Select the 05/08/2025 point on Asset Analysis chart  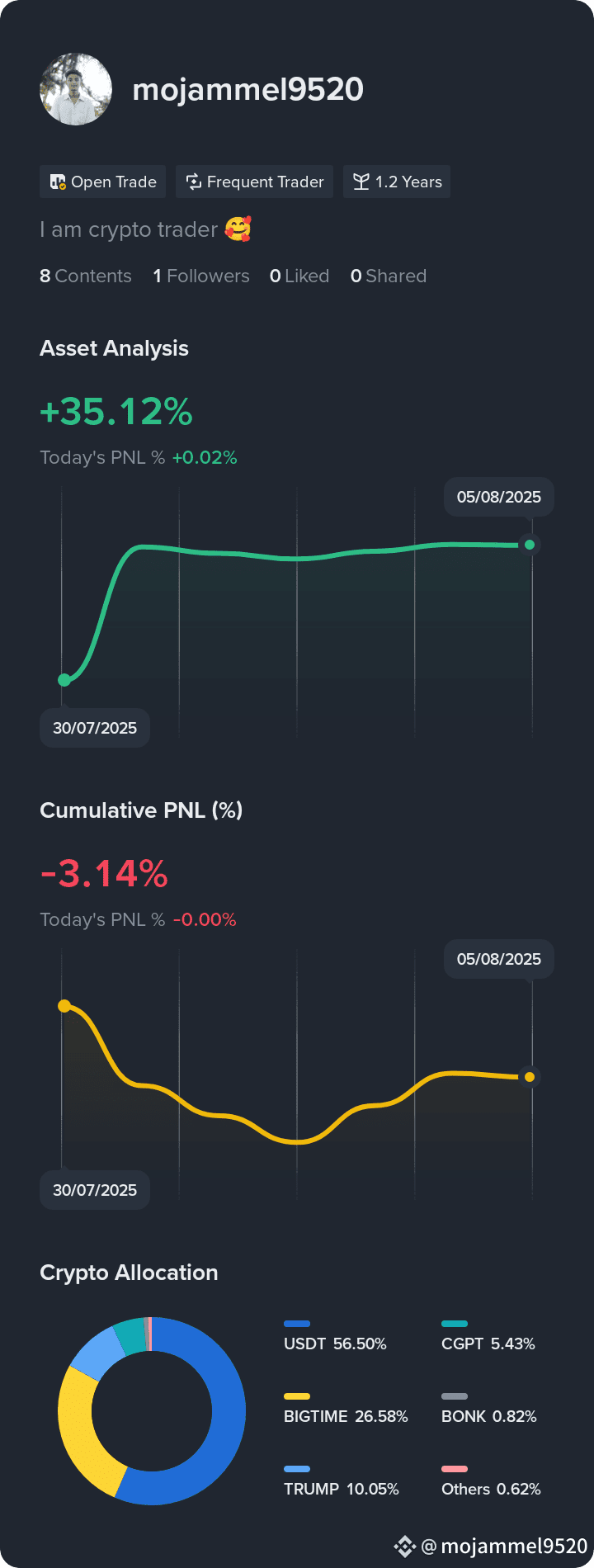pyautogui.click(x=530, y=545)
